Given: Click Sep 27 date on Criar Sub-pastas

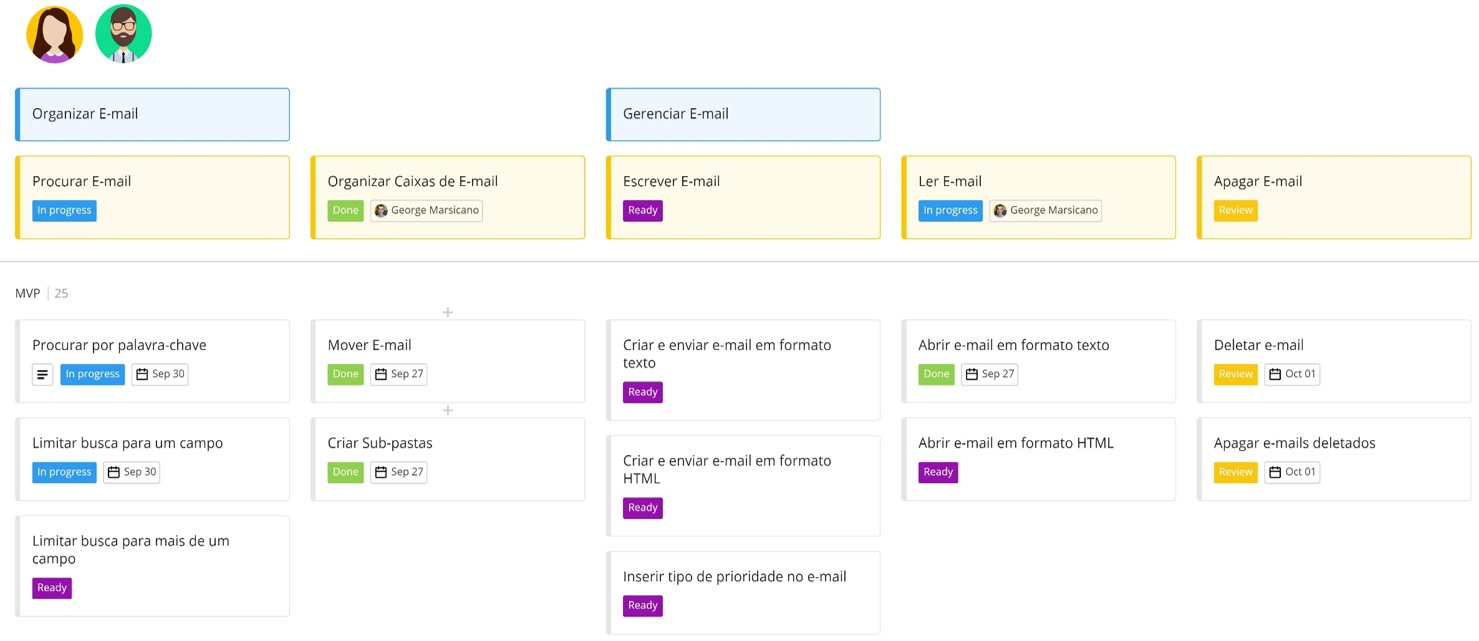Looking at the screenshot, I should [x=398, y=472].
